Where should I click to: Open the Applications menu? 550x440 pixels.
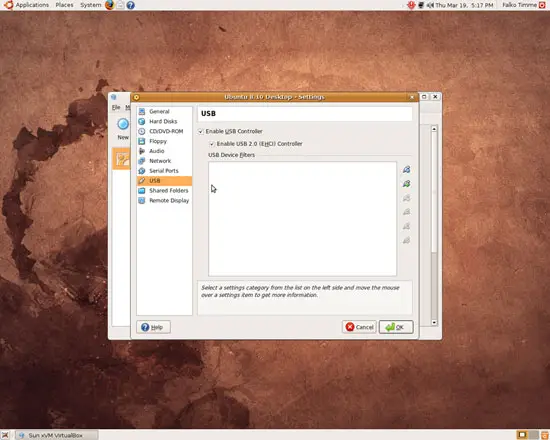click(x=27, y=5)
